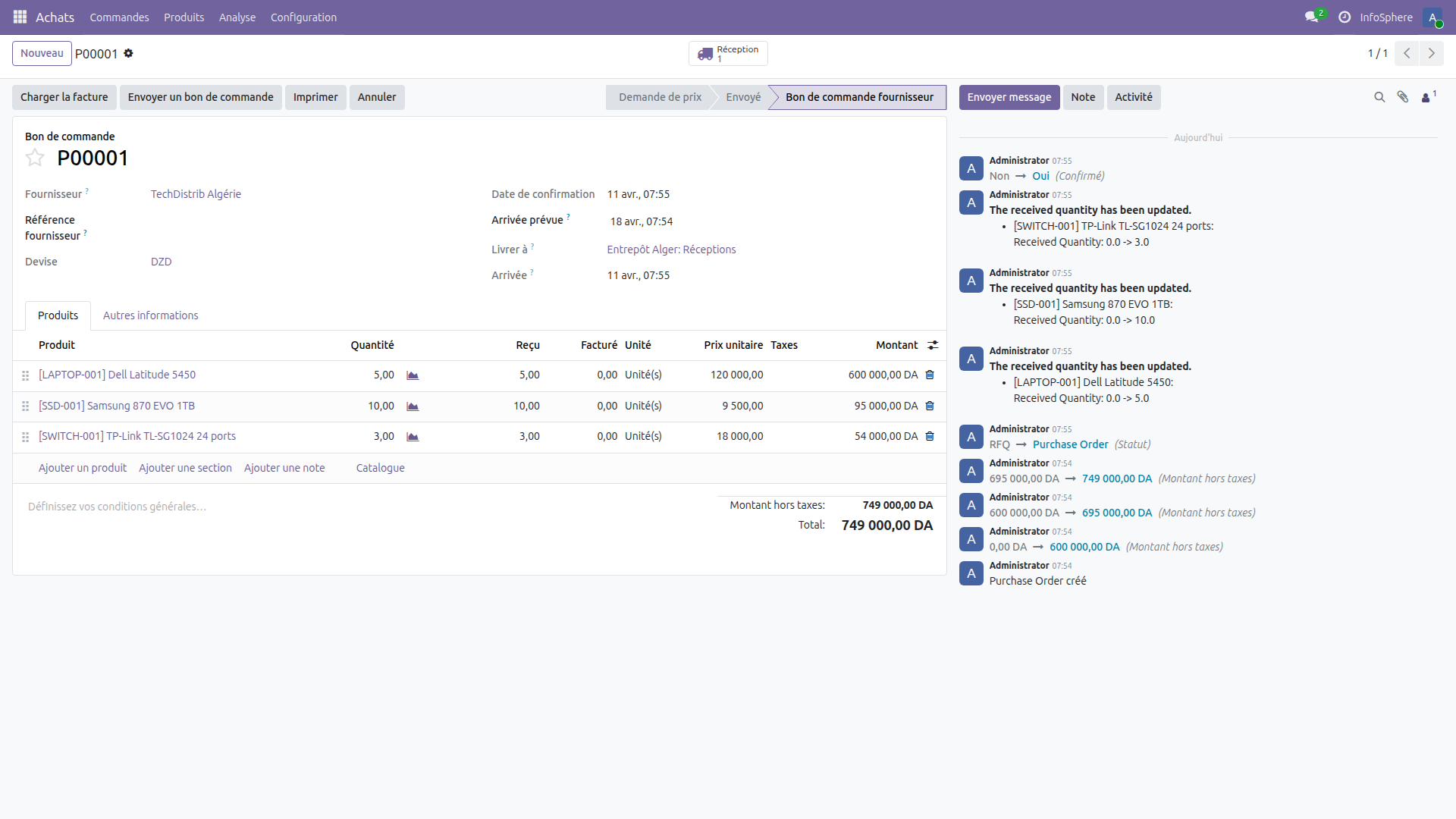Click the conditions générales text area
The height and width of the screenshot is (819, 1456).
[117, 507]
